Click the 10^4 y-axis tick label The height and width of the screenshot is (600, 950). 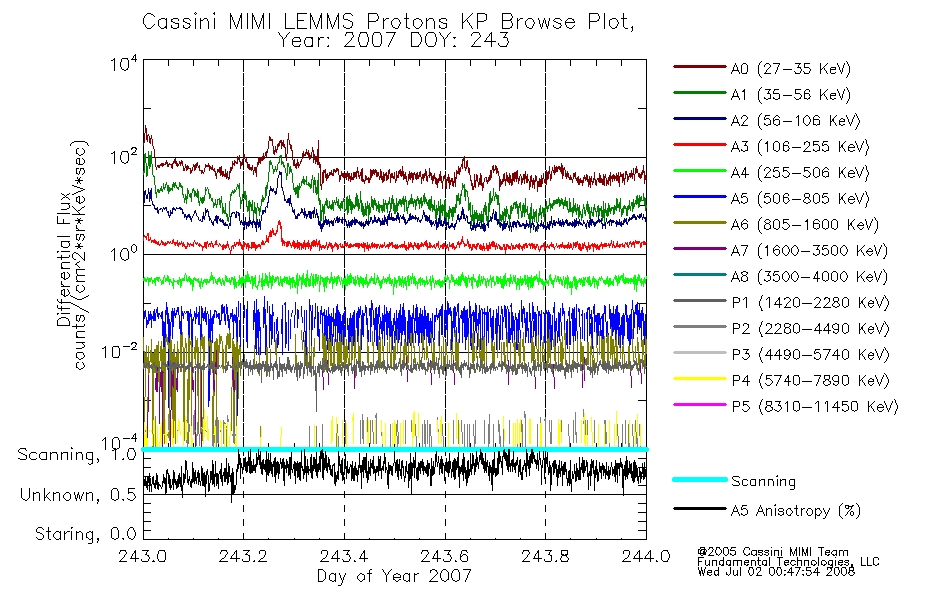click(124, 63)
